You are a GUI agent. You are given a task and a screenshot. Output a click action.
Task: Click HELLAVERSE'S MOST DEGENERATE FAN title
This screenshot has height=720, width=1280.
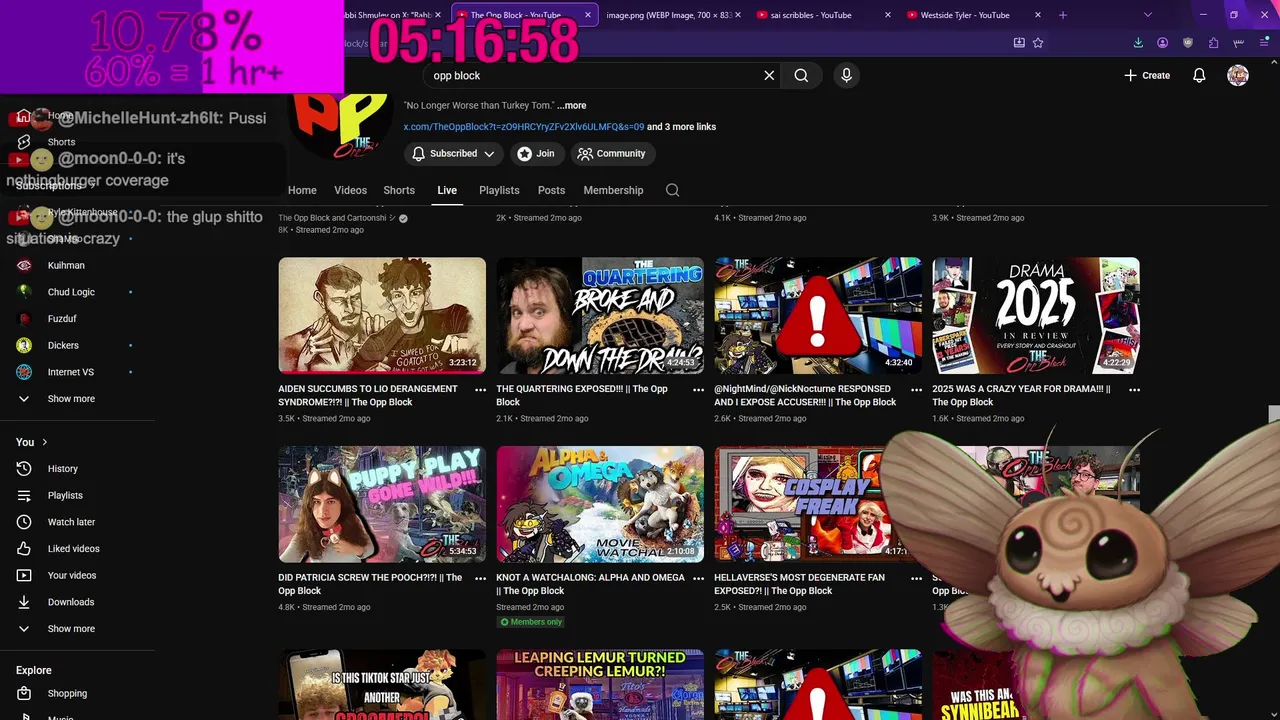799,584
